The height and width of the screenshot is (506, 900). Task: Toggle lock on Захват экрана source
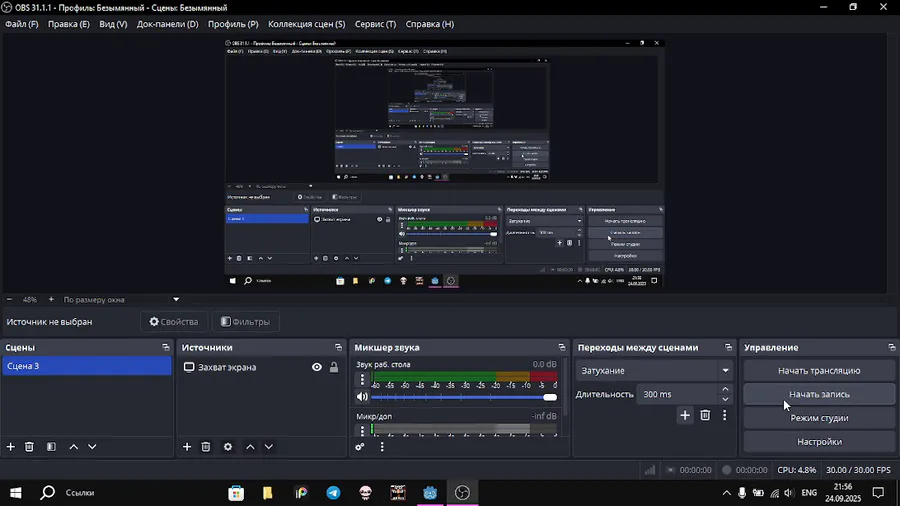pos(333,367)
